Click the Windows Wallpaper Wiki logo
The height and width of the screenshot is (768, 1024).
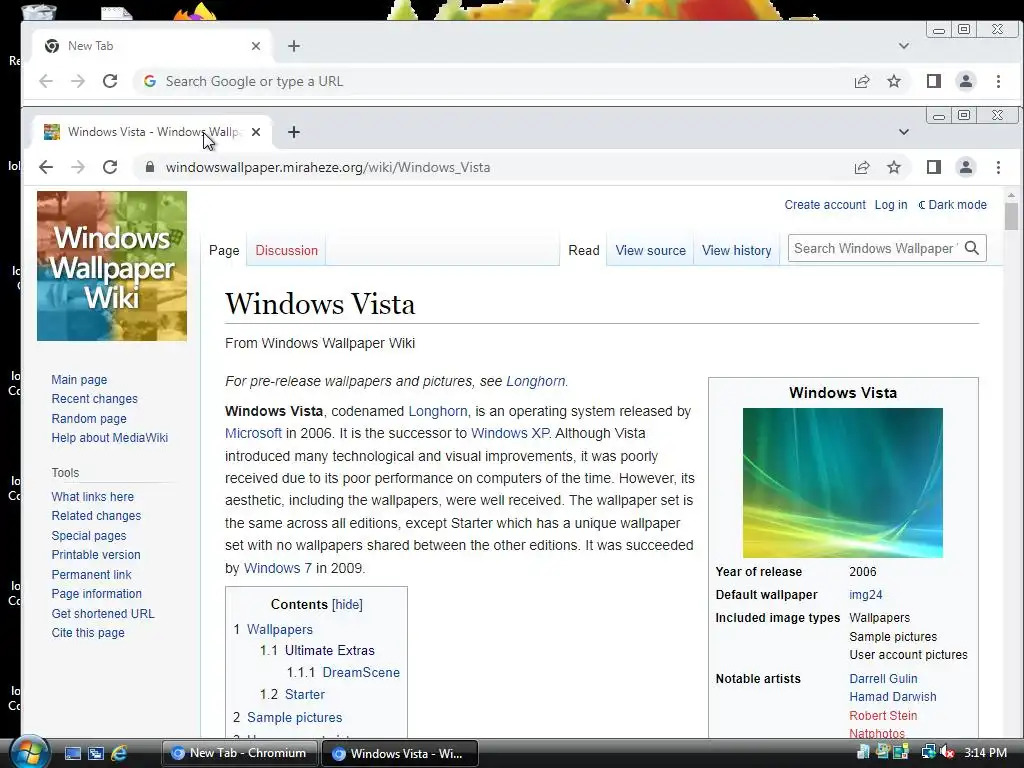[x=112, y=266]
